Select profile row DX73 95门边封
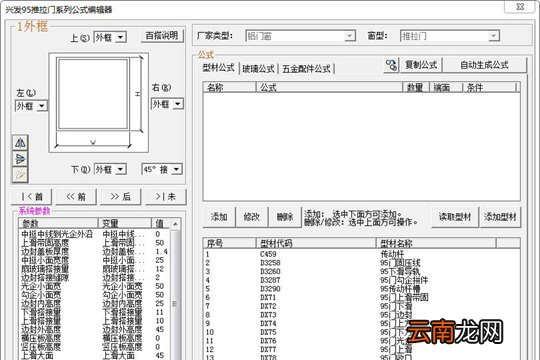540x360 pixels. pos(361,315)
